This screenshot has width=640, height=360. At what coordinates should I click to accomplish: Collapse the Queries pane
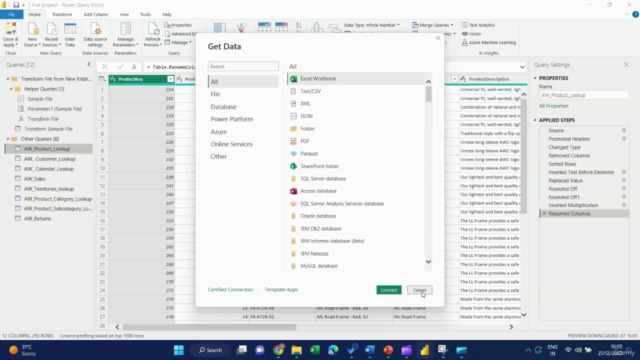pyautogui.click(x=89, y=64)
